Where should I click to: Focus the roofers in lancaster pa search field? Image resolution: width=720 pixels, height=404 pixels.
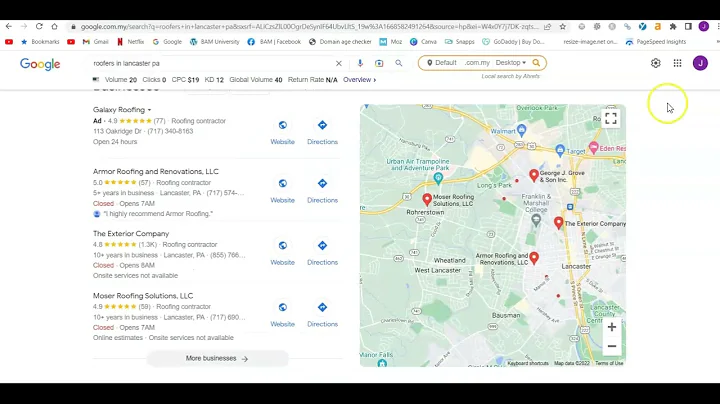211,63
